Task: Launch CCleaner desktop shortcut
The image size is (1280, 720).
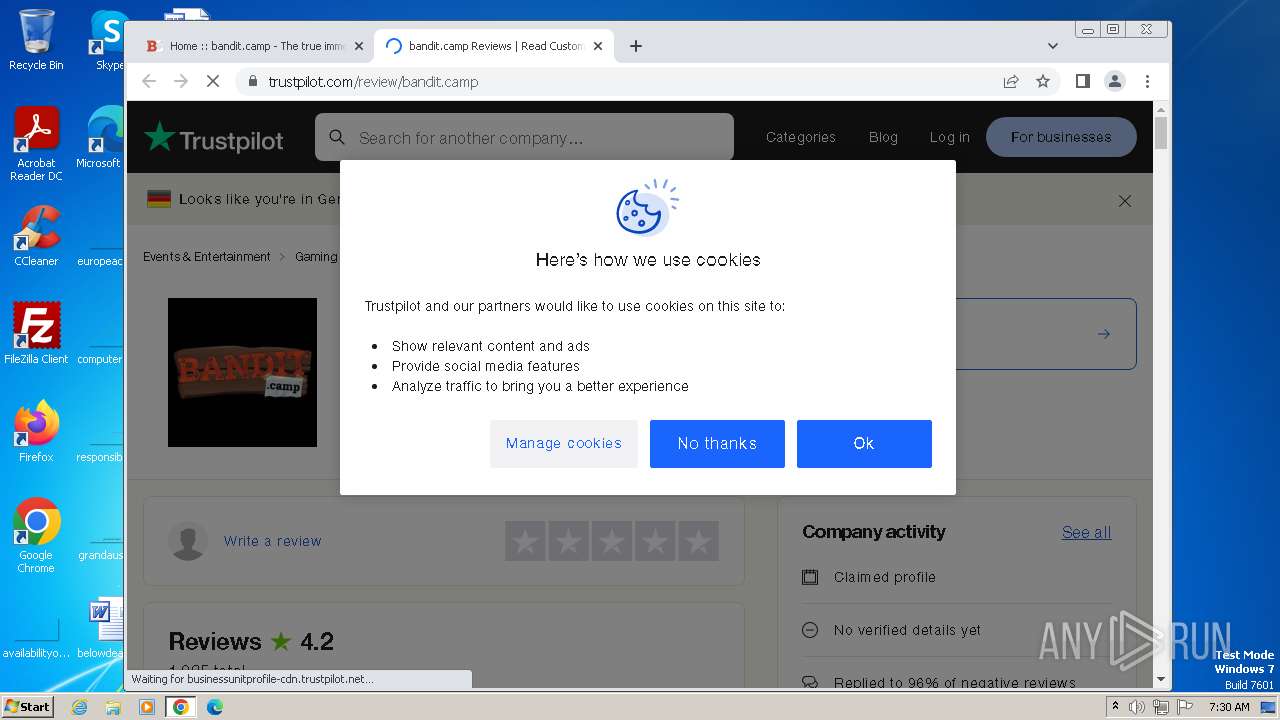Action: pos(36,236)
